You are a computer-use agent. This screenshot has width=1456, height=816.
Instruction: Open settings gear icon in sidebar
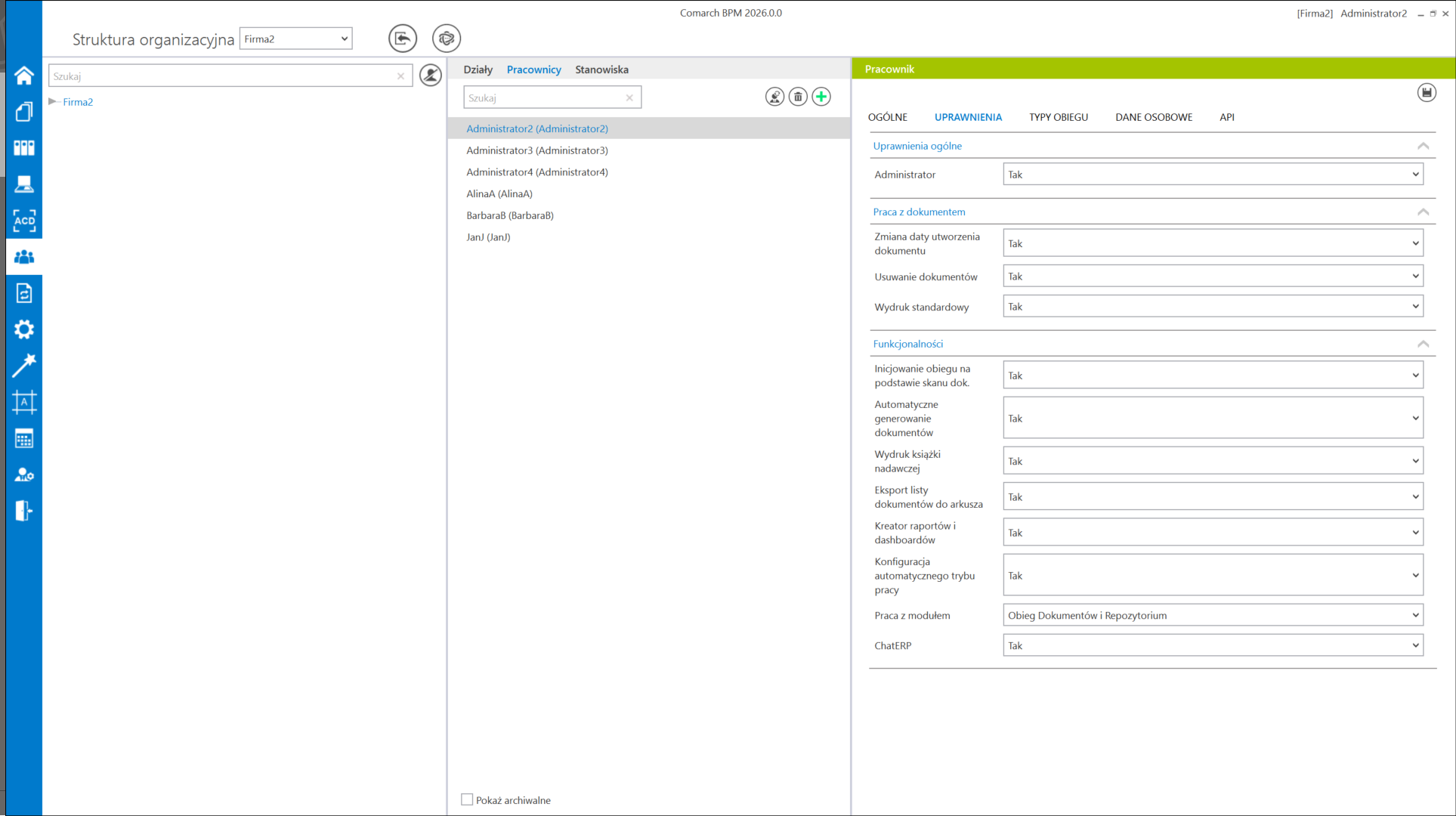tap(24, 329)
